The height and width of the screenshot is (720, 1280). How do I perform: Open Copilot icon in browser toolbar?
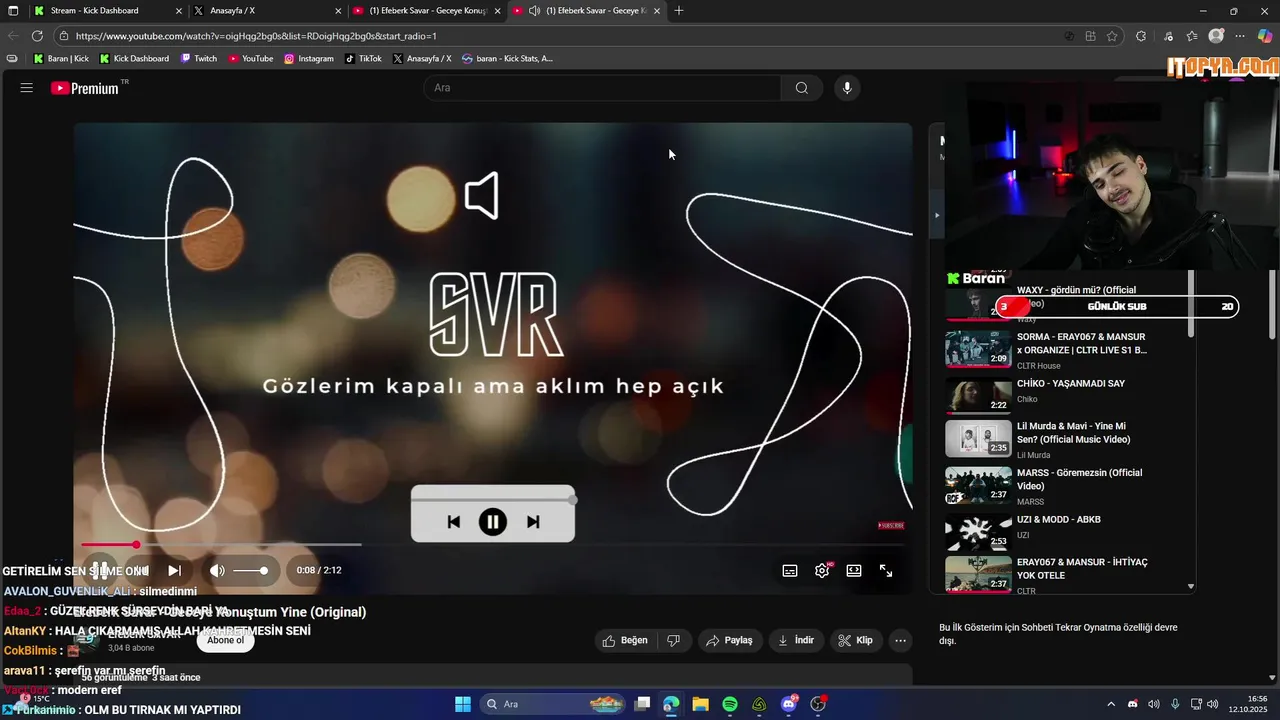coord(1265,36)
